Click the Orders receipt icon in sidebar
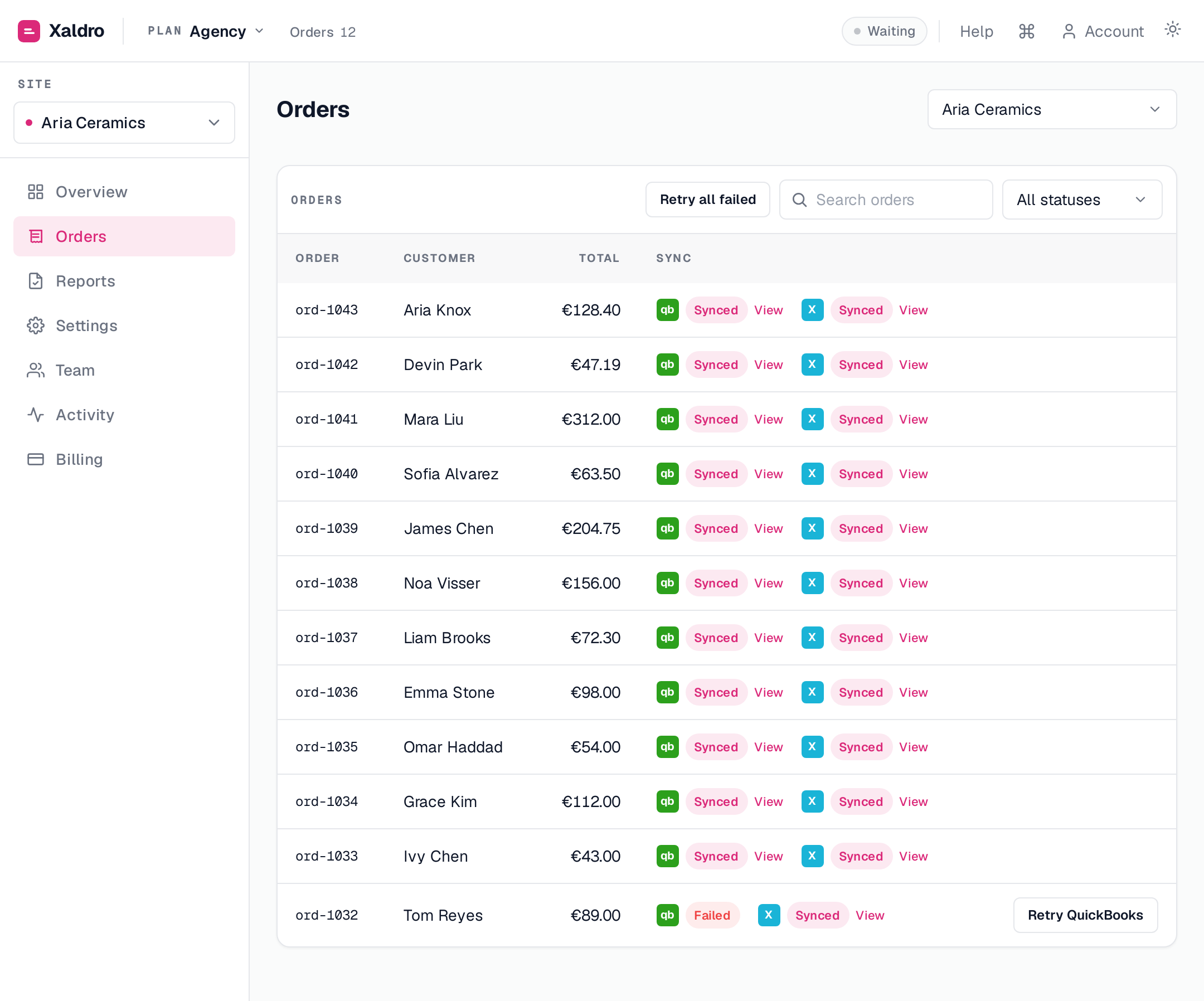This screenshot has height=1001, width=1204. (x=36, y=236)
